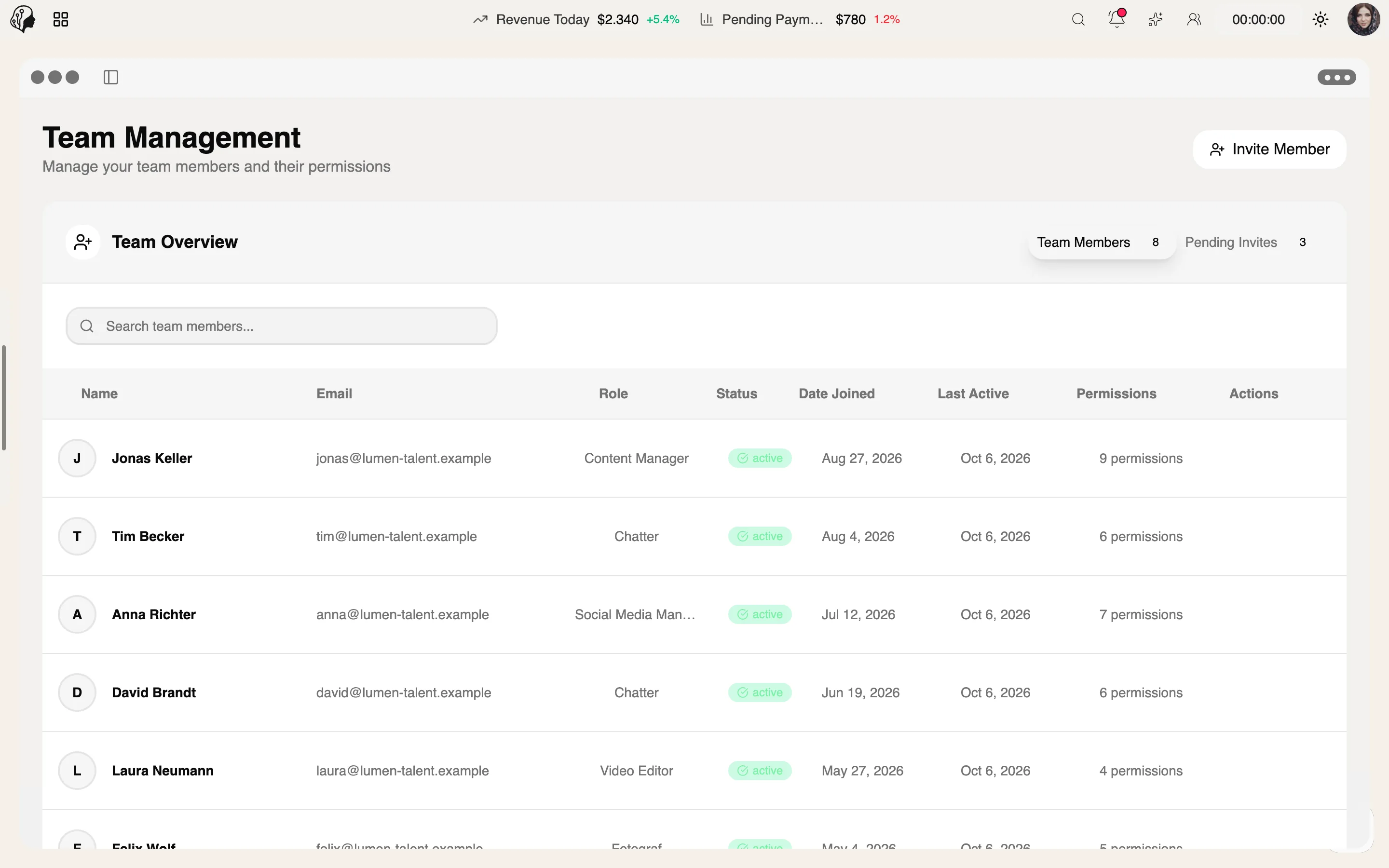1389x868 pixels.
Task: Click Anna Richter's active status badge
Action: pos(760,614)
